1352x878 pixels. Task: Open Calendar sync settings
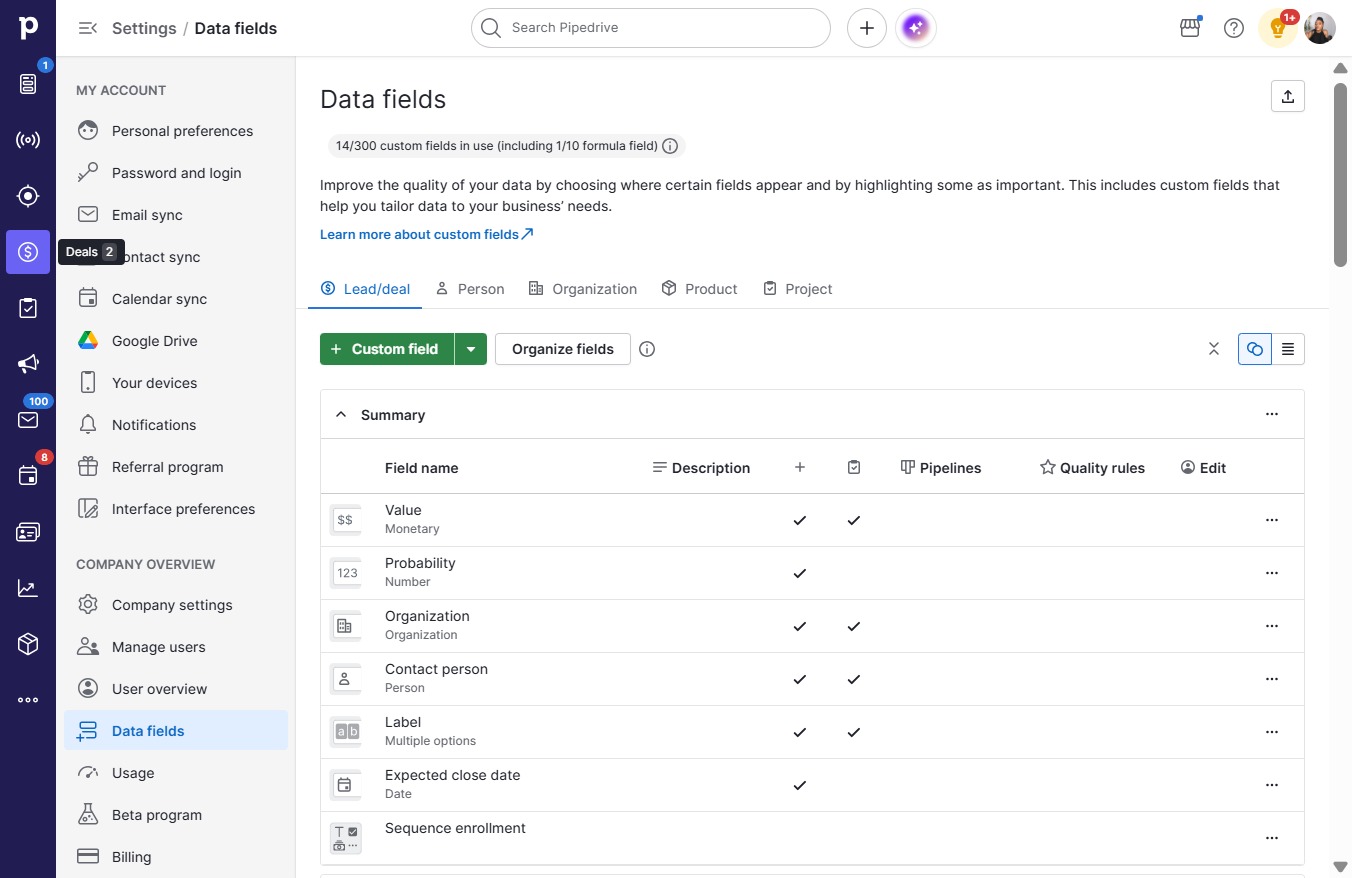176,299
